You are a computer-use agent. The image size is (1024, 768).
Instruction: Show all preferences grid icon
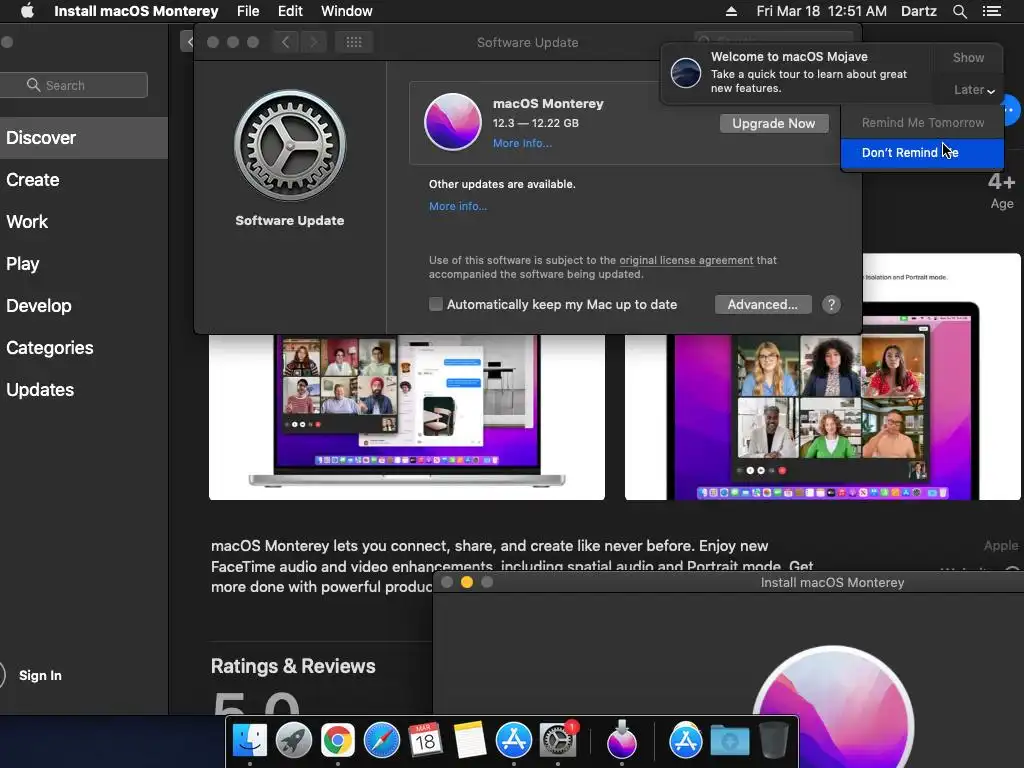pos(354,42)
